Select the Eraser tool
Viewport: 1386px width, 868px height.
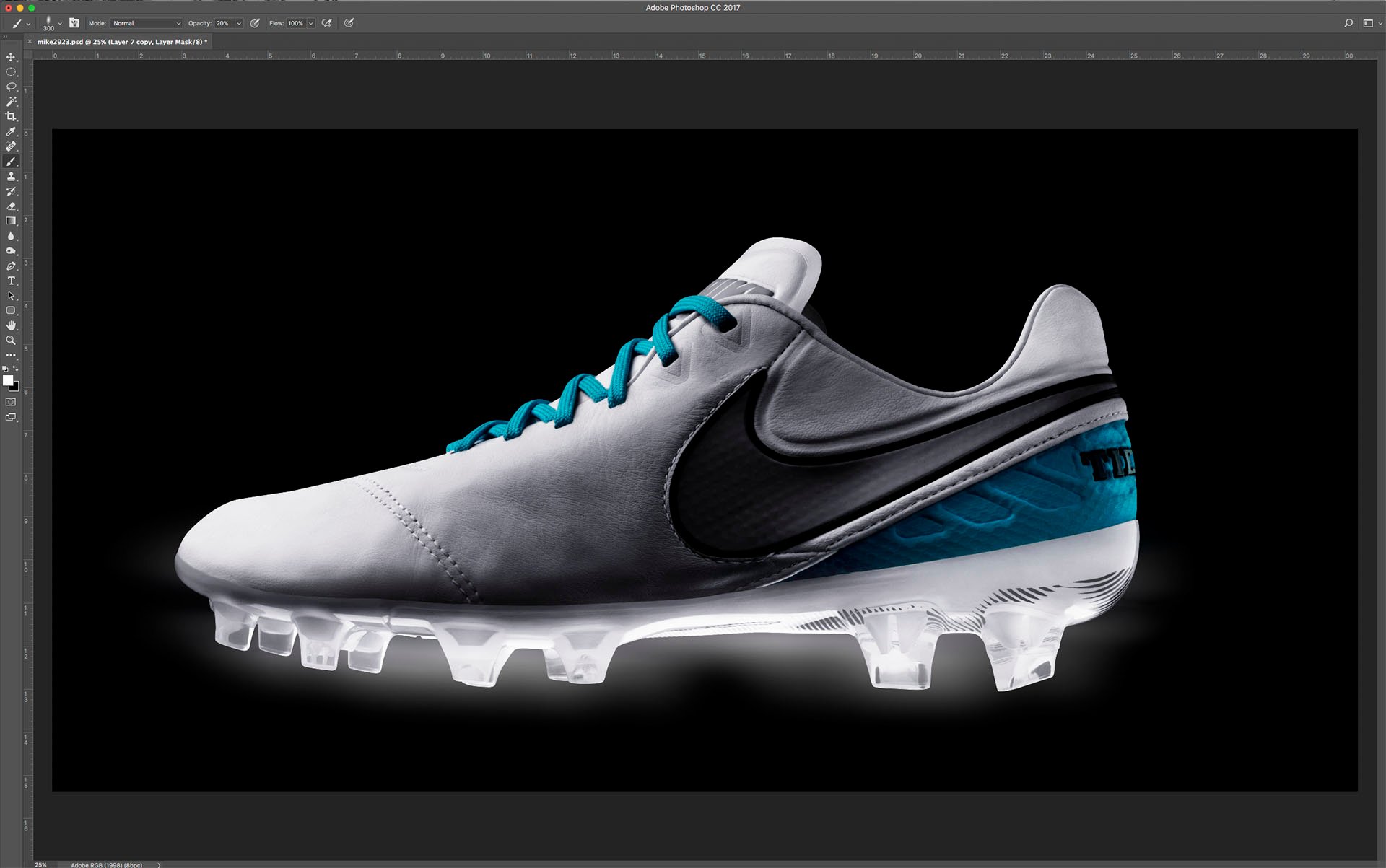tap(11, 206)
